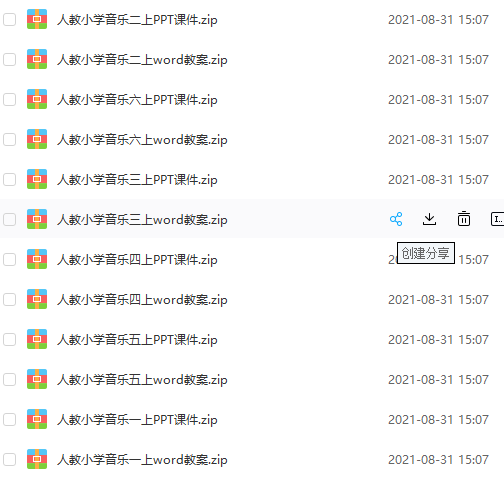Click the zip icon of 人教小学音乐五上PPT课件.zip
Screen dimensions: 504x477
pyautogui.click(x=37, y=339)
